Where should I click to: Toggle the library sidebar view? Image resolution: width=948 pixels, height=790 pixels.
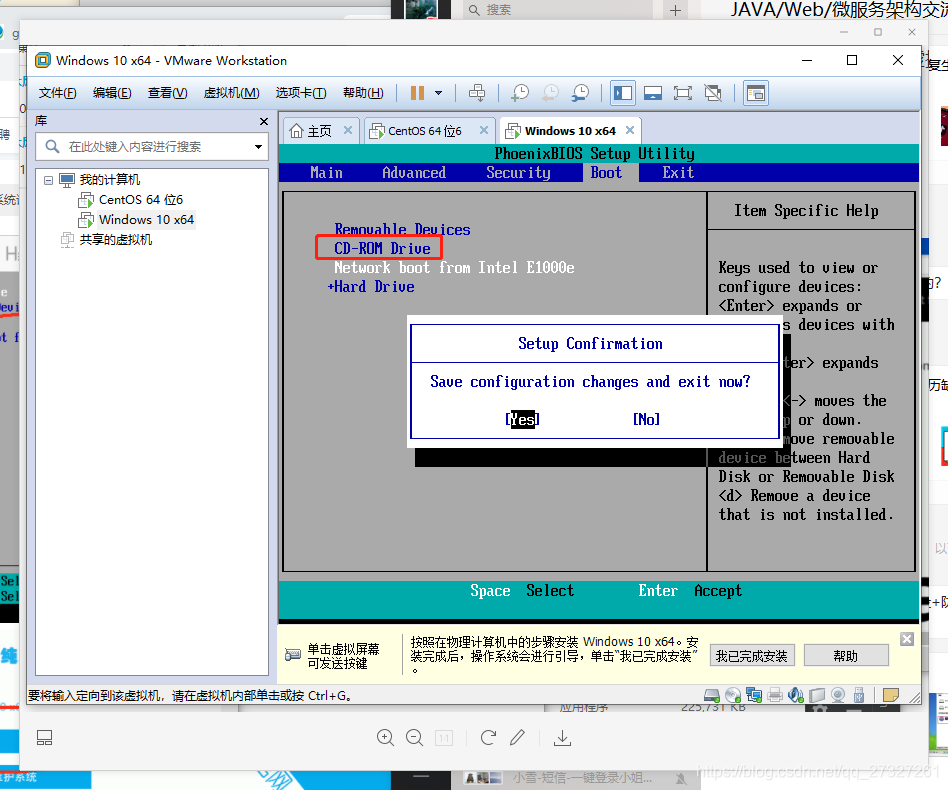[623, 93]
